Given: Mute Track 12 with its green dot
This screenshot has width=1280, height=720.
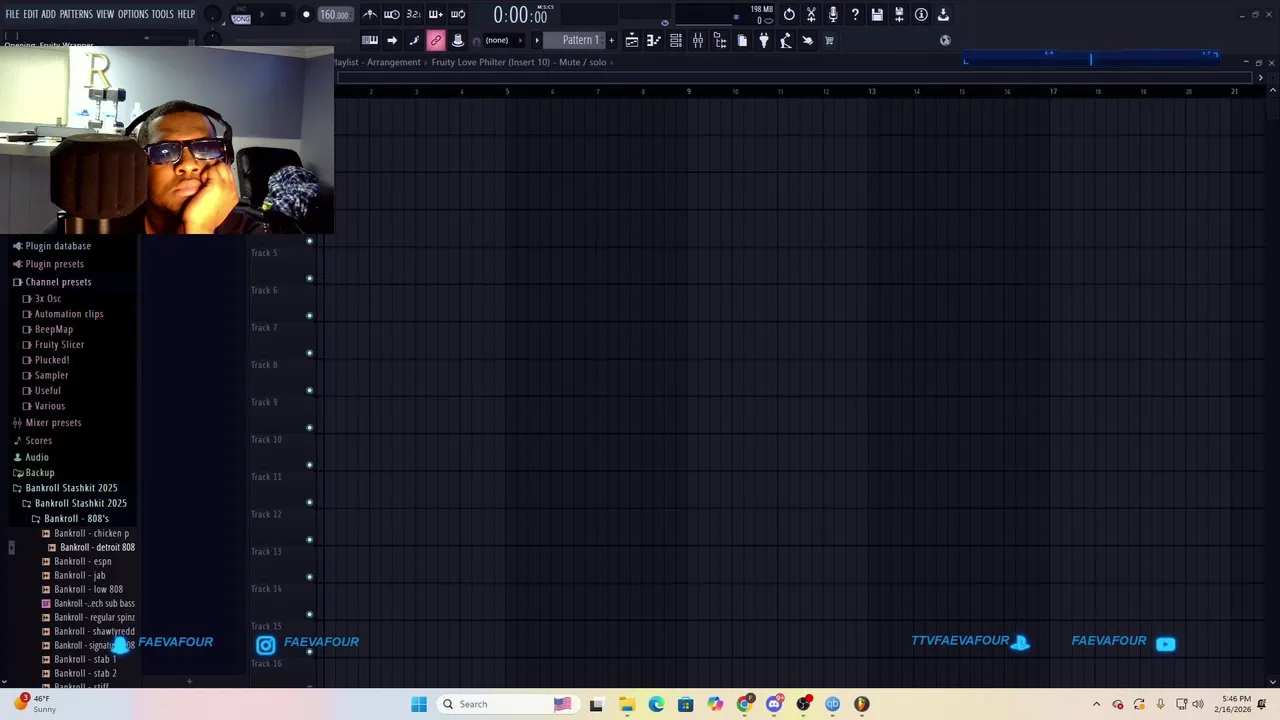Looking at the screenshot, I should 309,502.
